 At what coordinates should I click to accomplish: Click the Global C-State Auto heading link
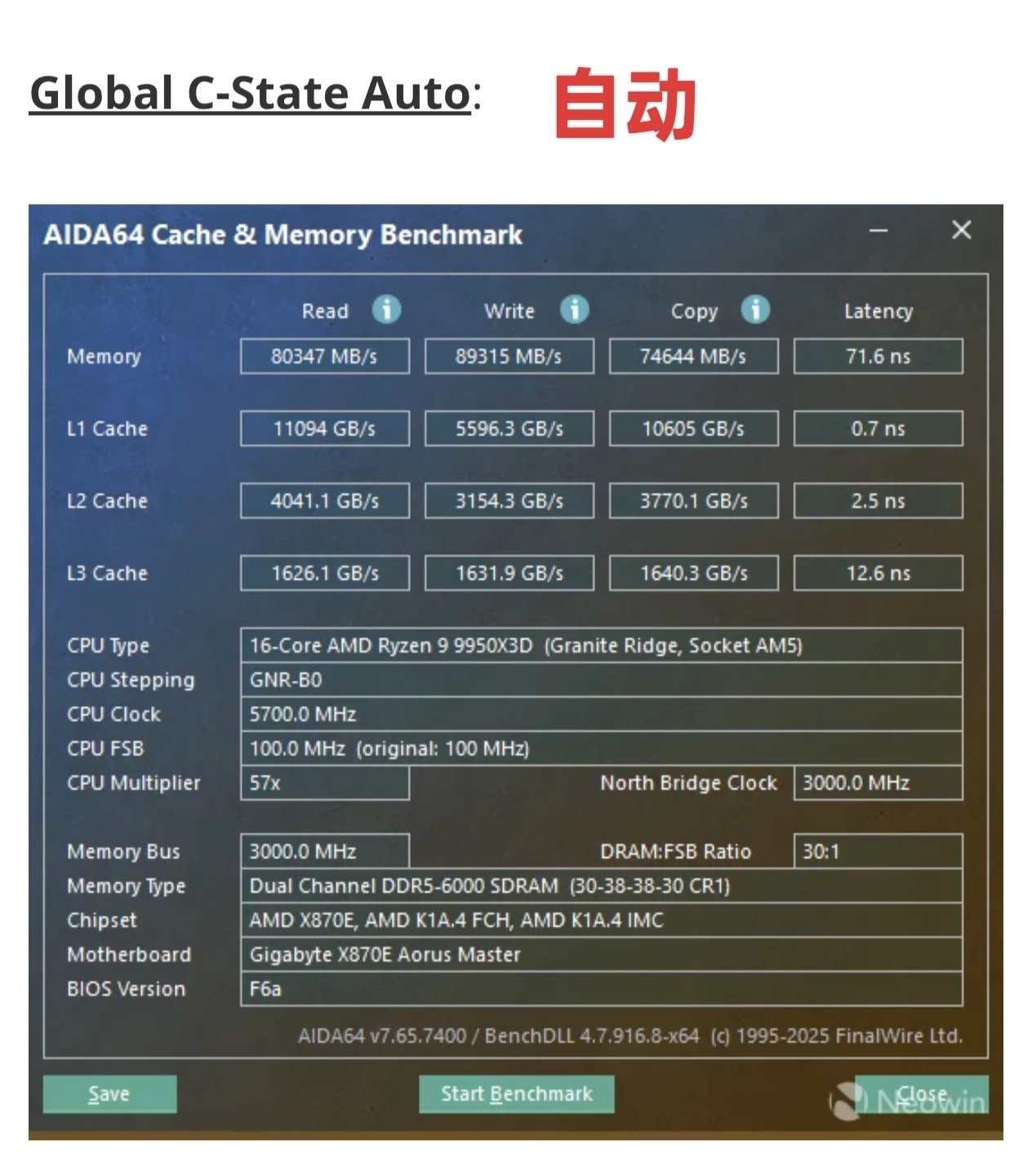coord(250,93)
